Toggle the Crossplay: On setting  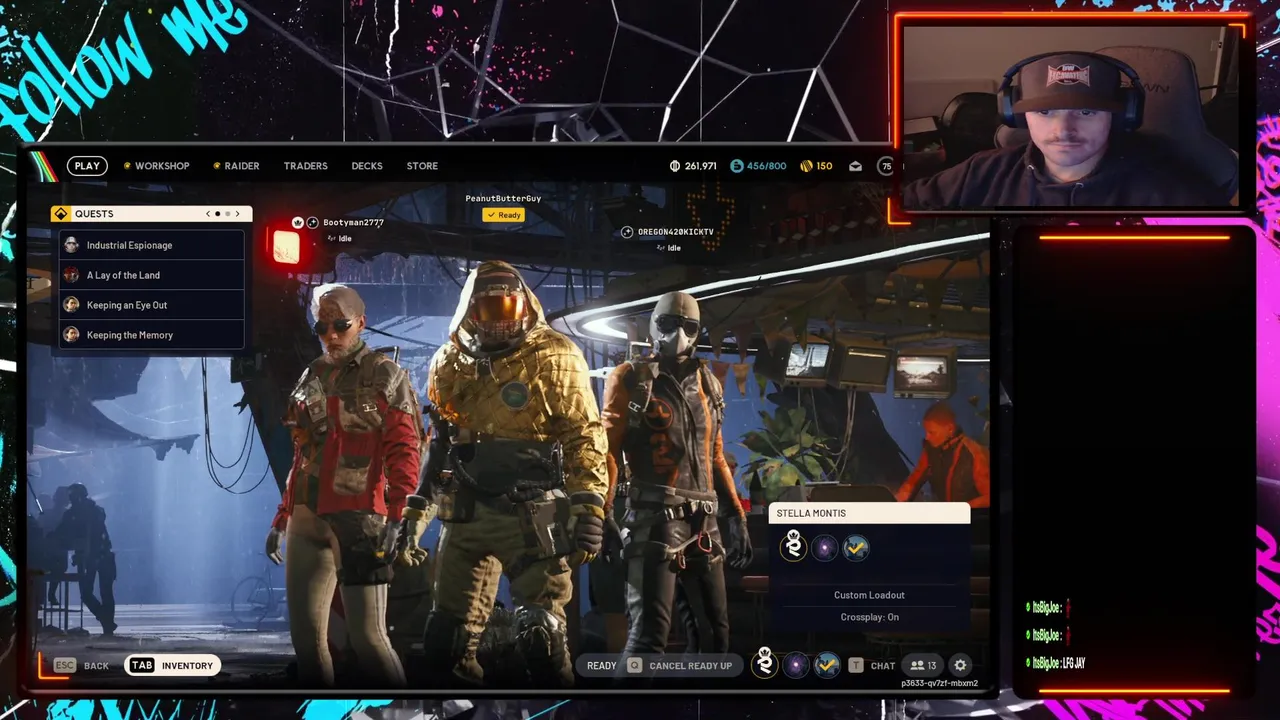869,617
